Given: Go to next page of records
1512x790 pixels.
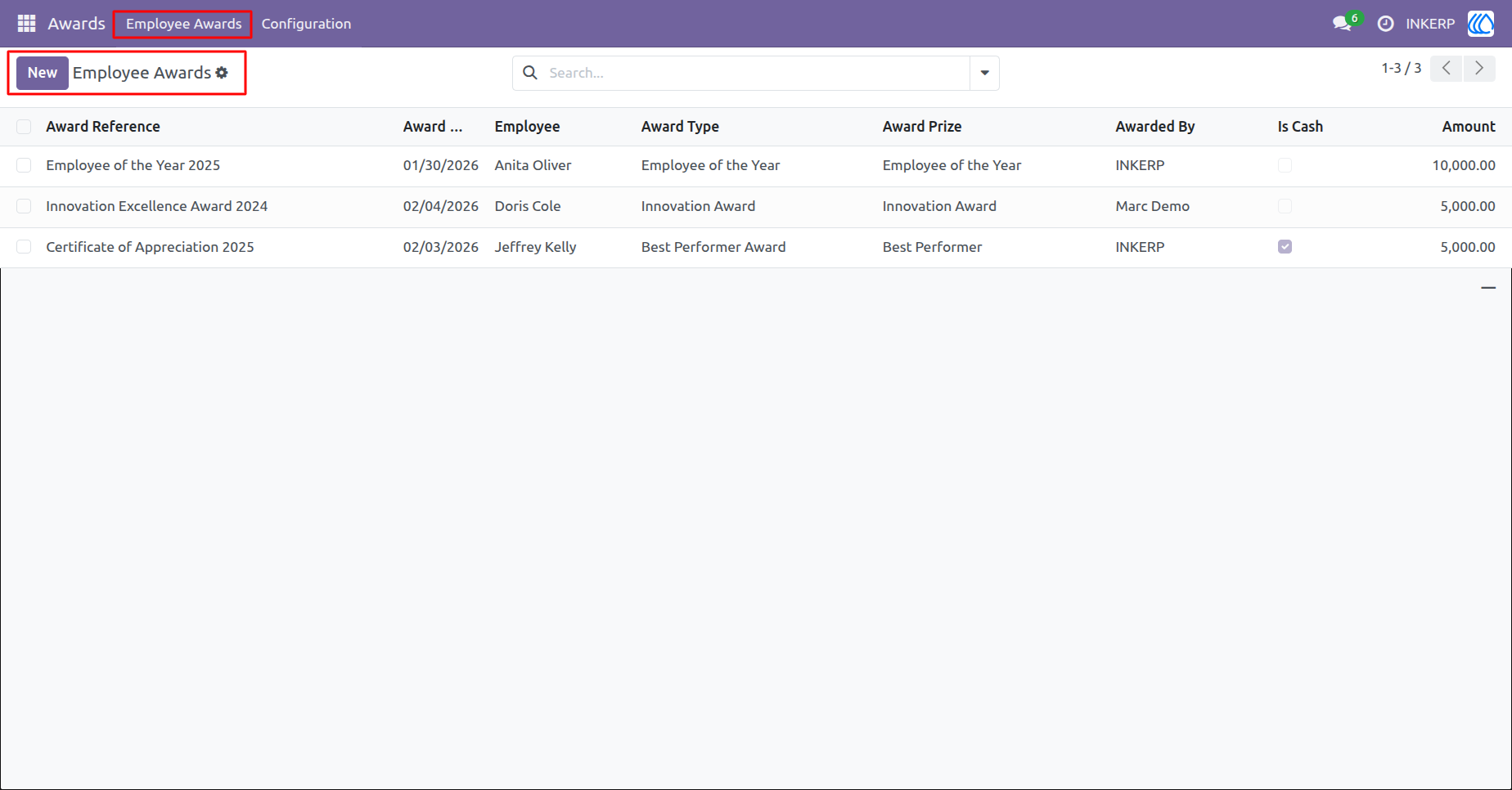Looking at the screenshot, I should tap(1479, 69).
